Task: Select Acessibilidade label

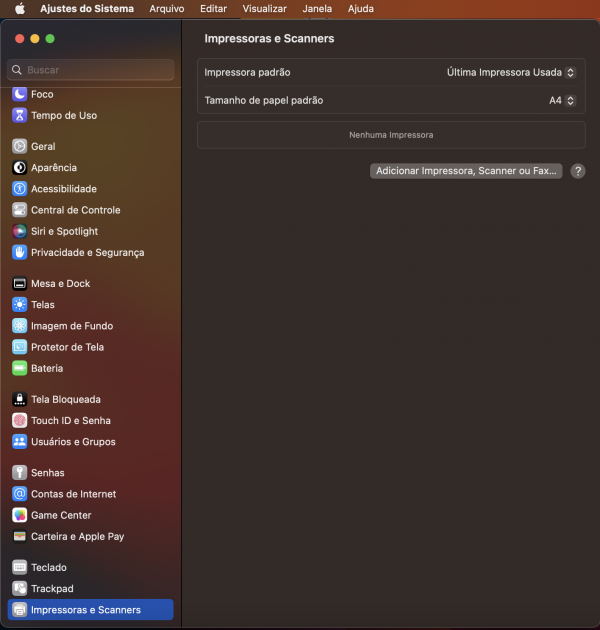Action: (64, 189)
